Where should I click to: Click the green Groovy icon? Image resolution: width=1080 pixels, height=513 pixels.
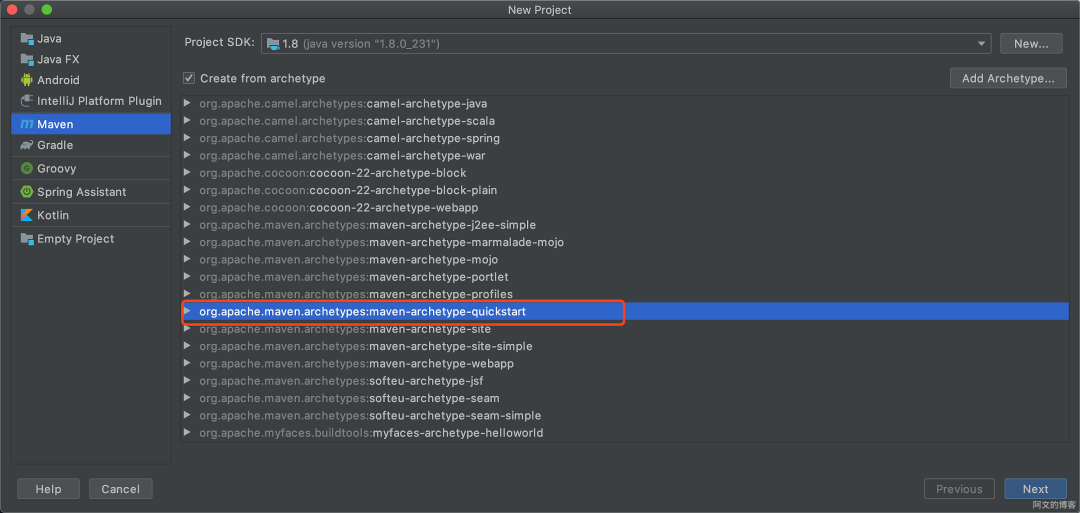point(27,169)
